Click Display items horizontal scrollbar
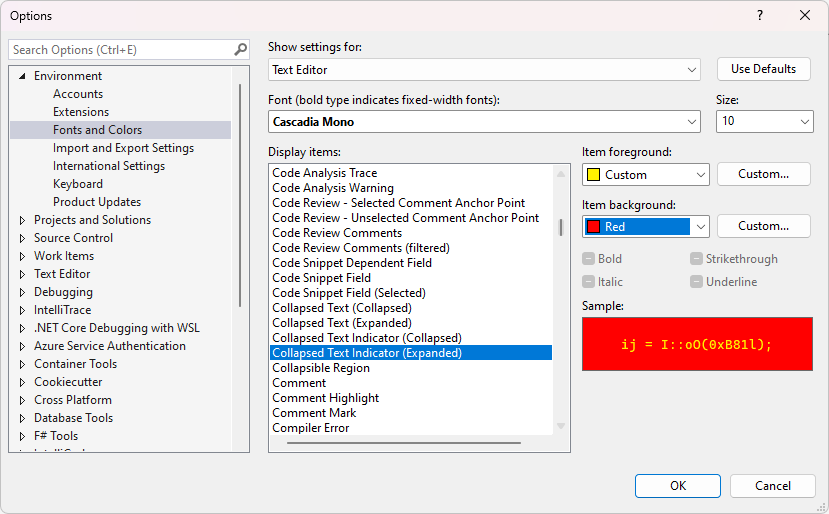Image resolution: width=829 pixels, height=514 pixels. coord(404,443)
